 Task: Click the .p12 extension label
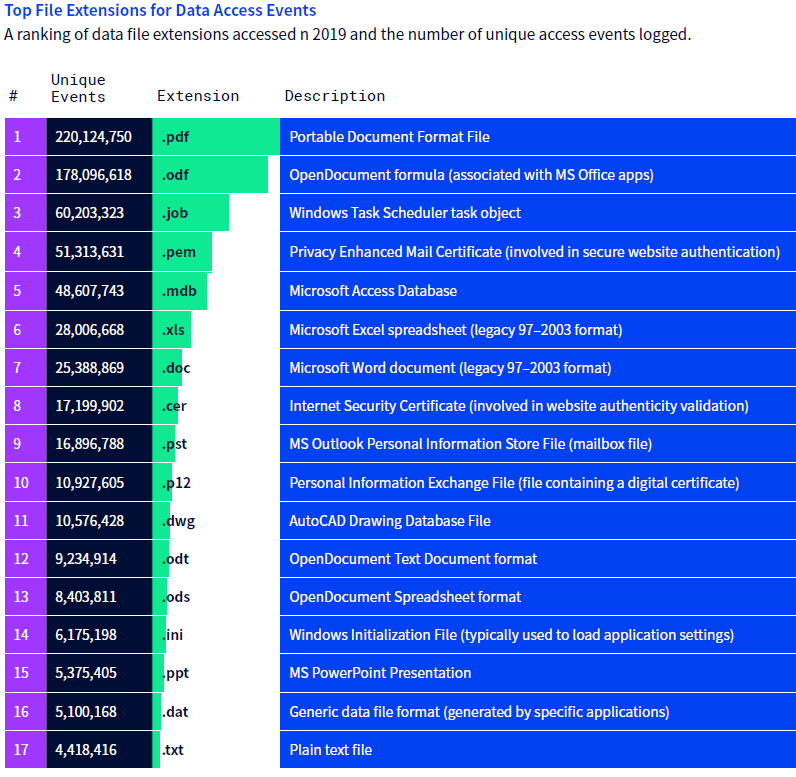pos(176,483)
